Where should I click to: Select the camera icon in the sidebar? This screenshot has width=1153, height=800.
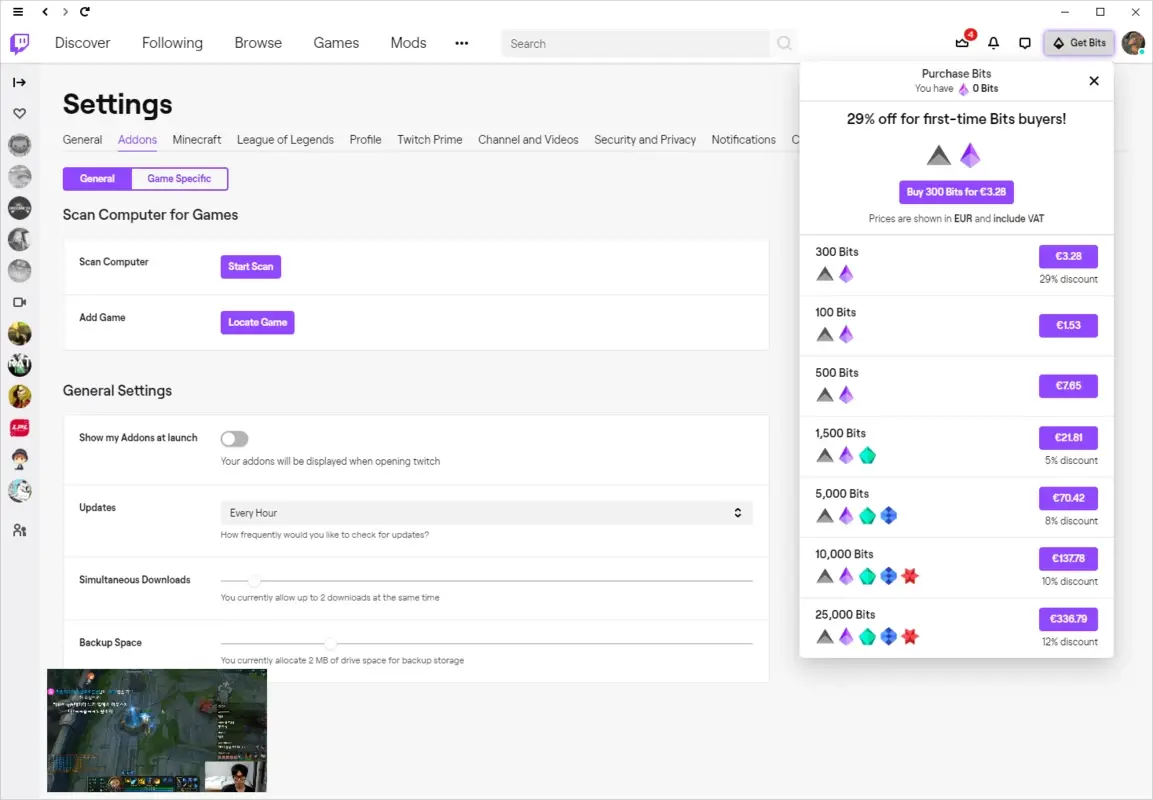click(19, 302)
